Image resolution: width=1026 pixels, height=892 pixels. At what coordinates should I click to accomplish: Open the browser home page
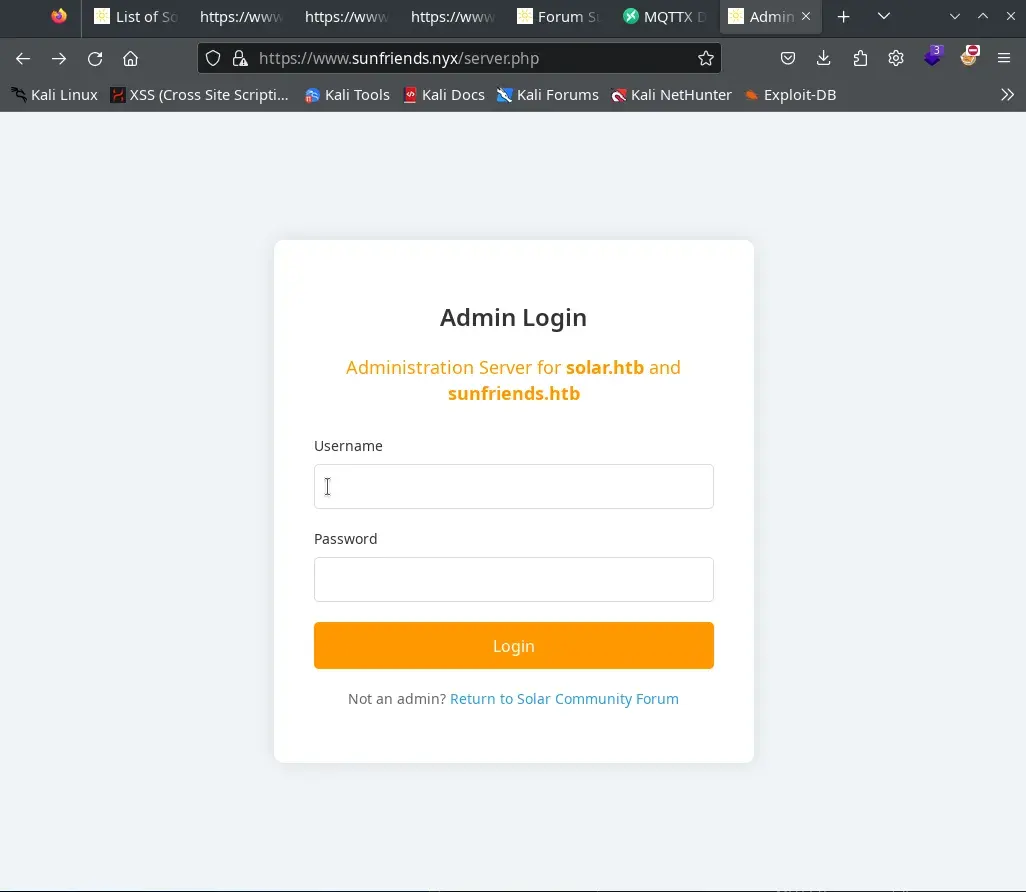click(130, 59)
